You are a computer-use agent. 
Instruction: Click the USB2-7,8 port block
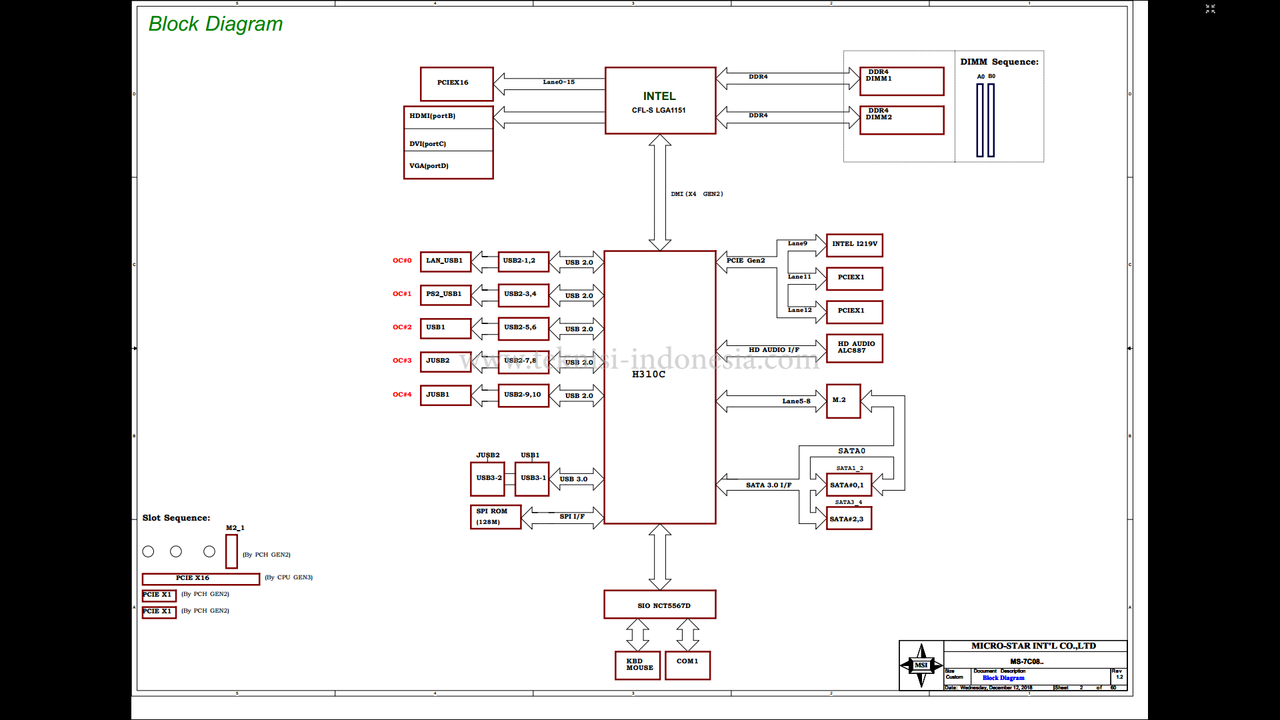[524, 361]
